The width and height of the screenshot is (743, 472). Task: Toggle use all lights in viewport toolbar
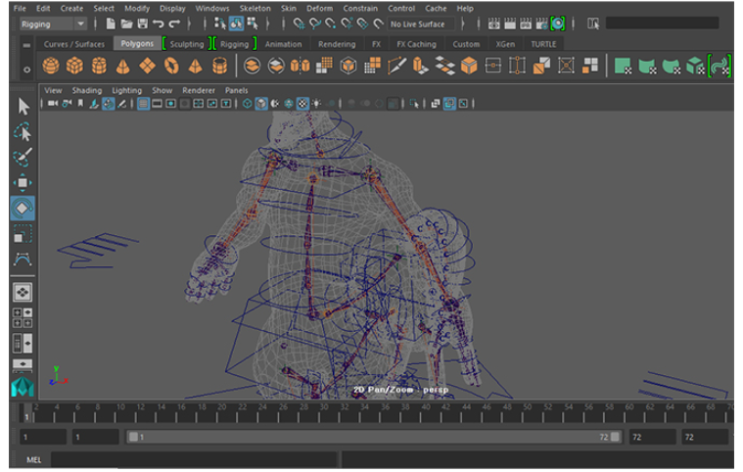click(x=316, y=103)
